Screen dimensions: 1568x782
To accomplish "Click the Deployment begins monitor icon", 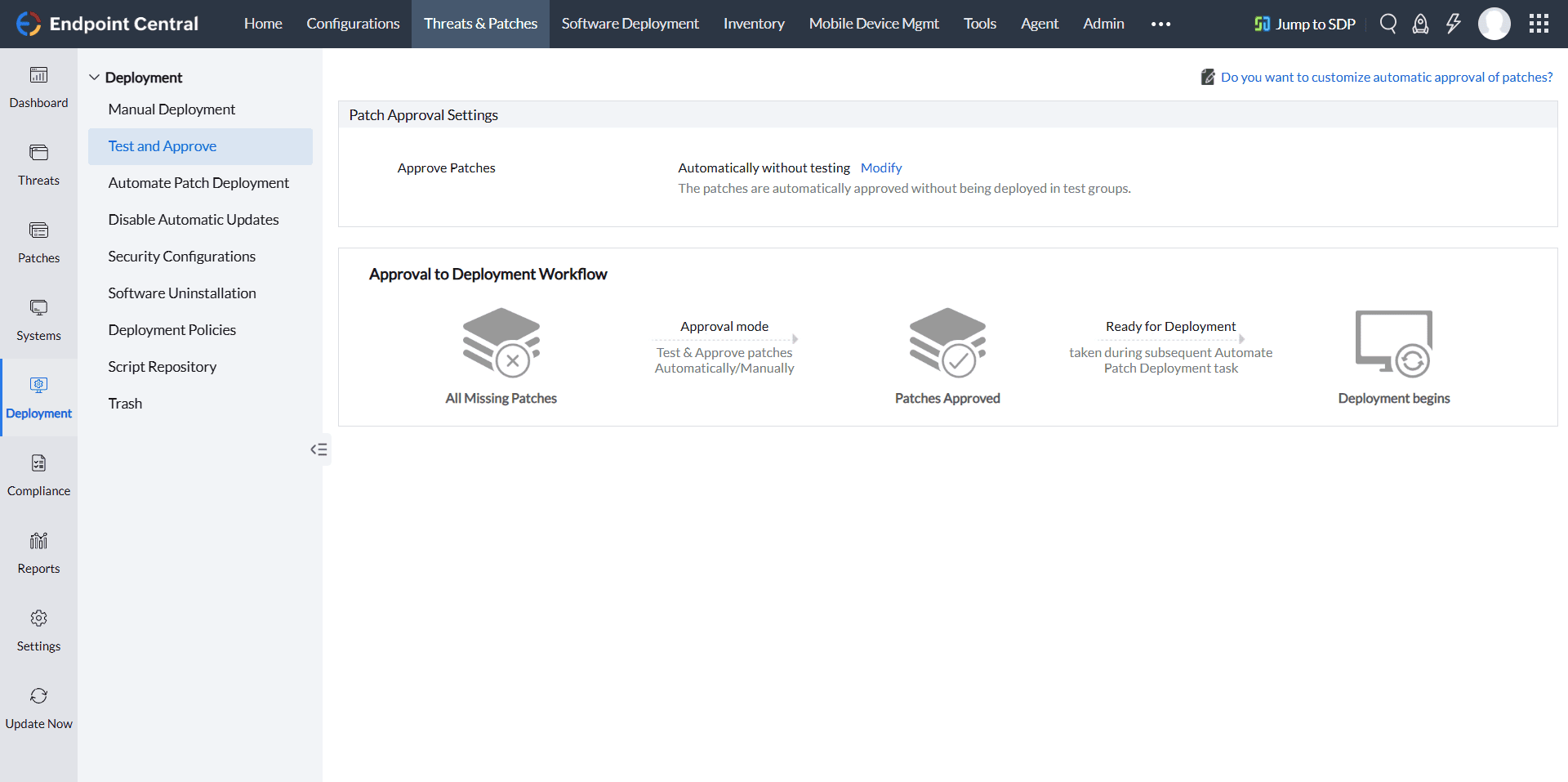I will 1394,343.
